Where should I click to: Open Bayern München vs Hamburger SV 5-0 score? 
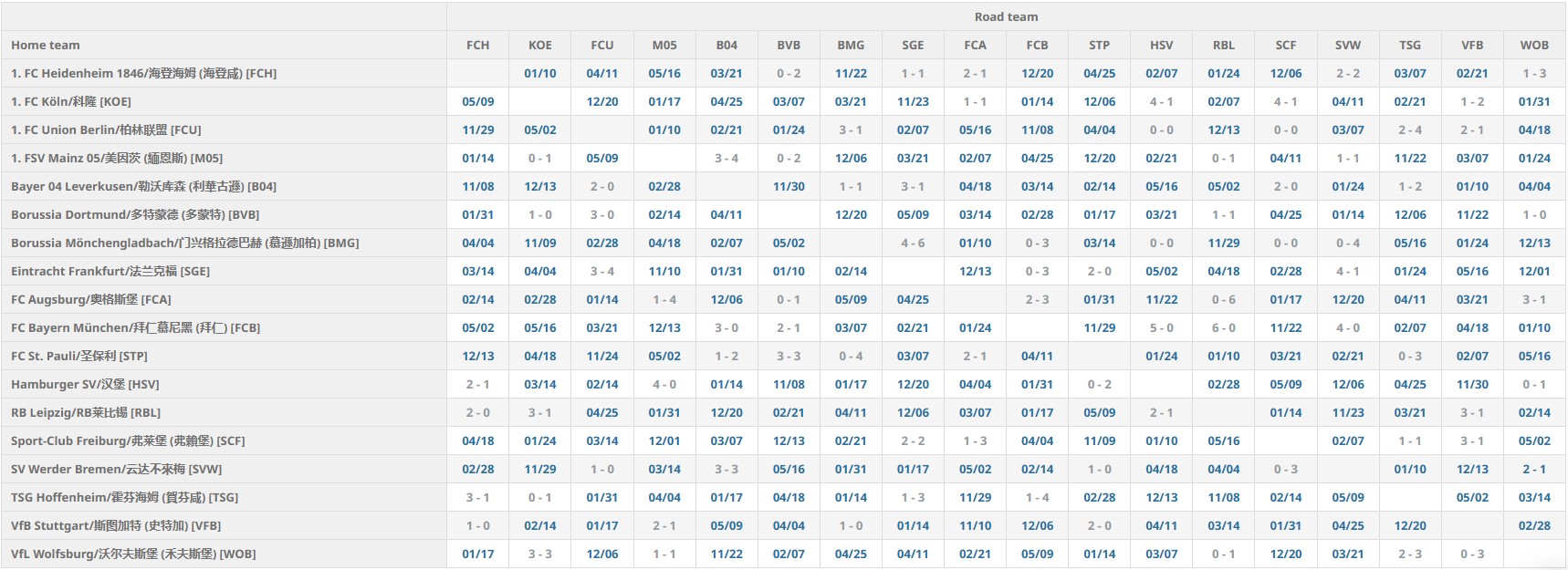coord(1161,327)
